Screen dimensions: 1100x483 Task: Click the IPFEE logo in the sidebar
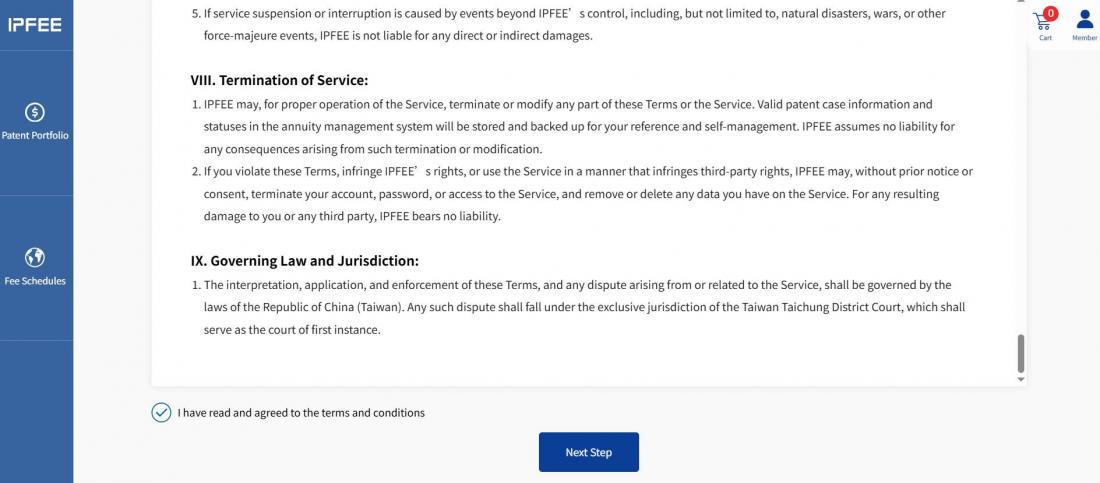[x=35, y=25]
